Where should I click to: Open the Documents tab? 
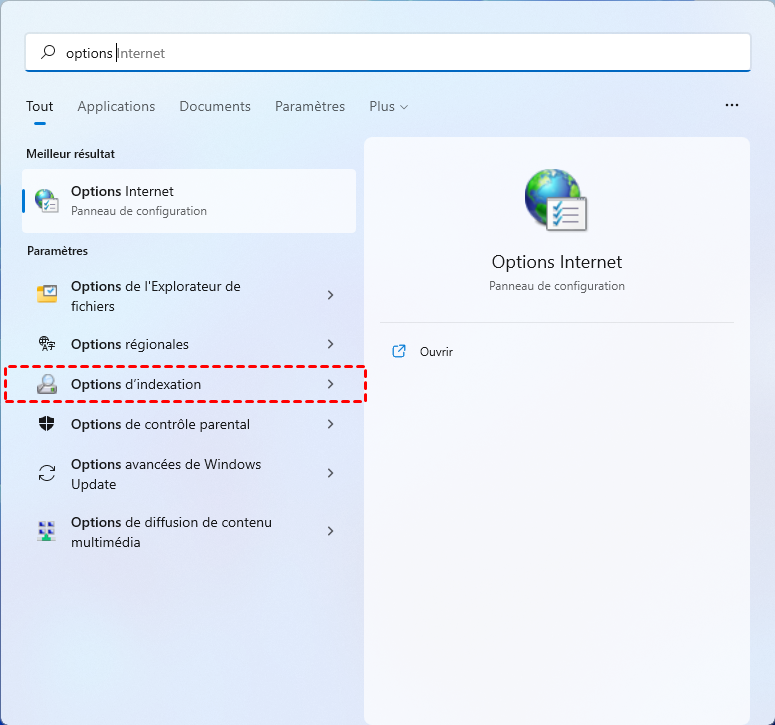tap(215, 106)
